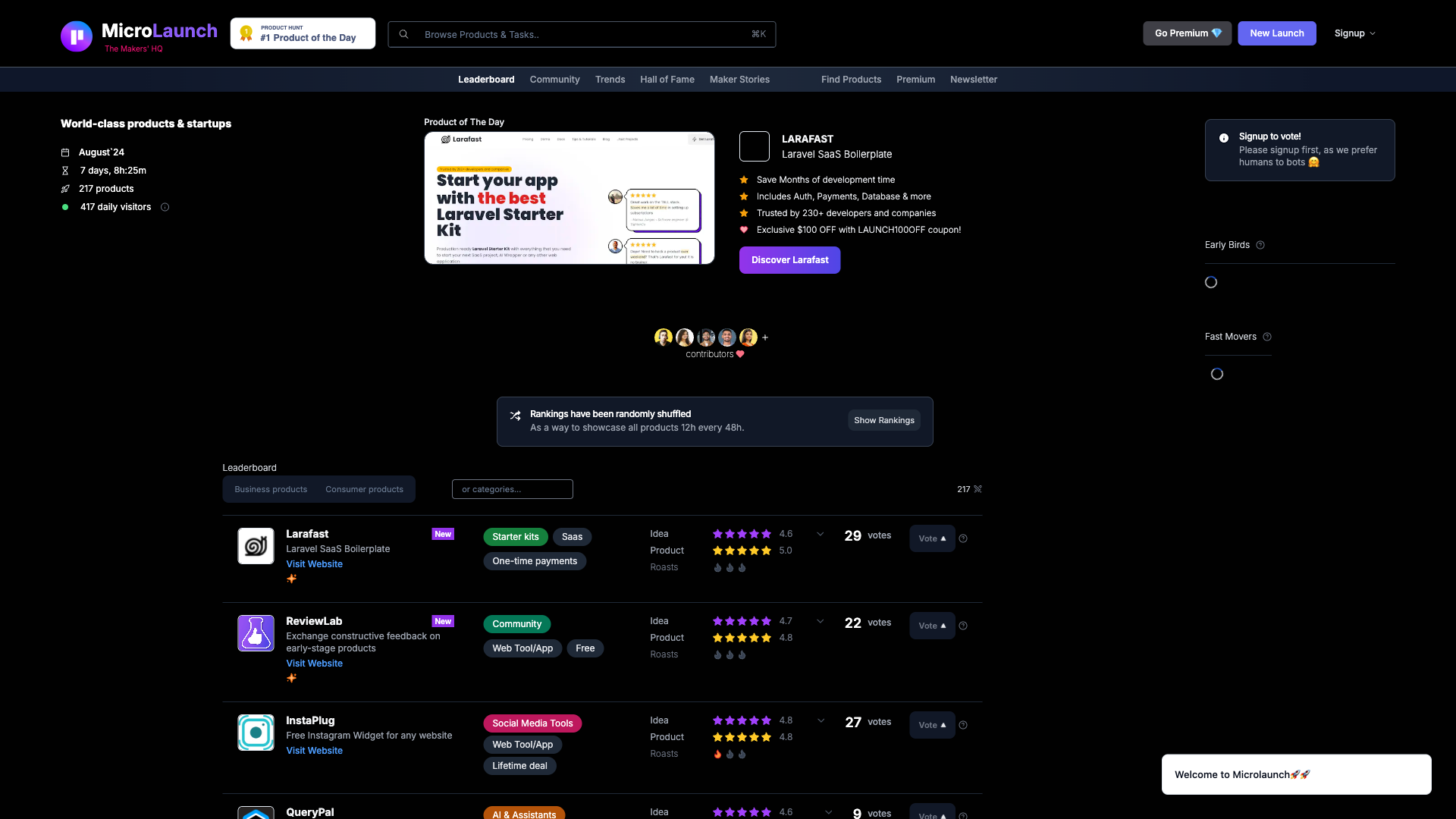Viewport: 1456px width, 819px height.
Task: Open the Hall of Fame tab
Action: tap(667, 80)
